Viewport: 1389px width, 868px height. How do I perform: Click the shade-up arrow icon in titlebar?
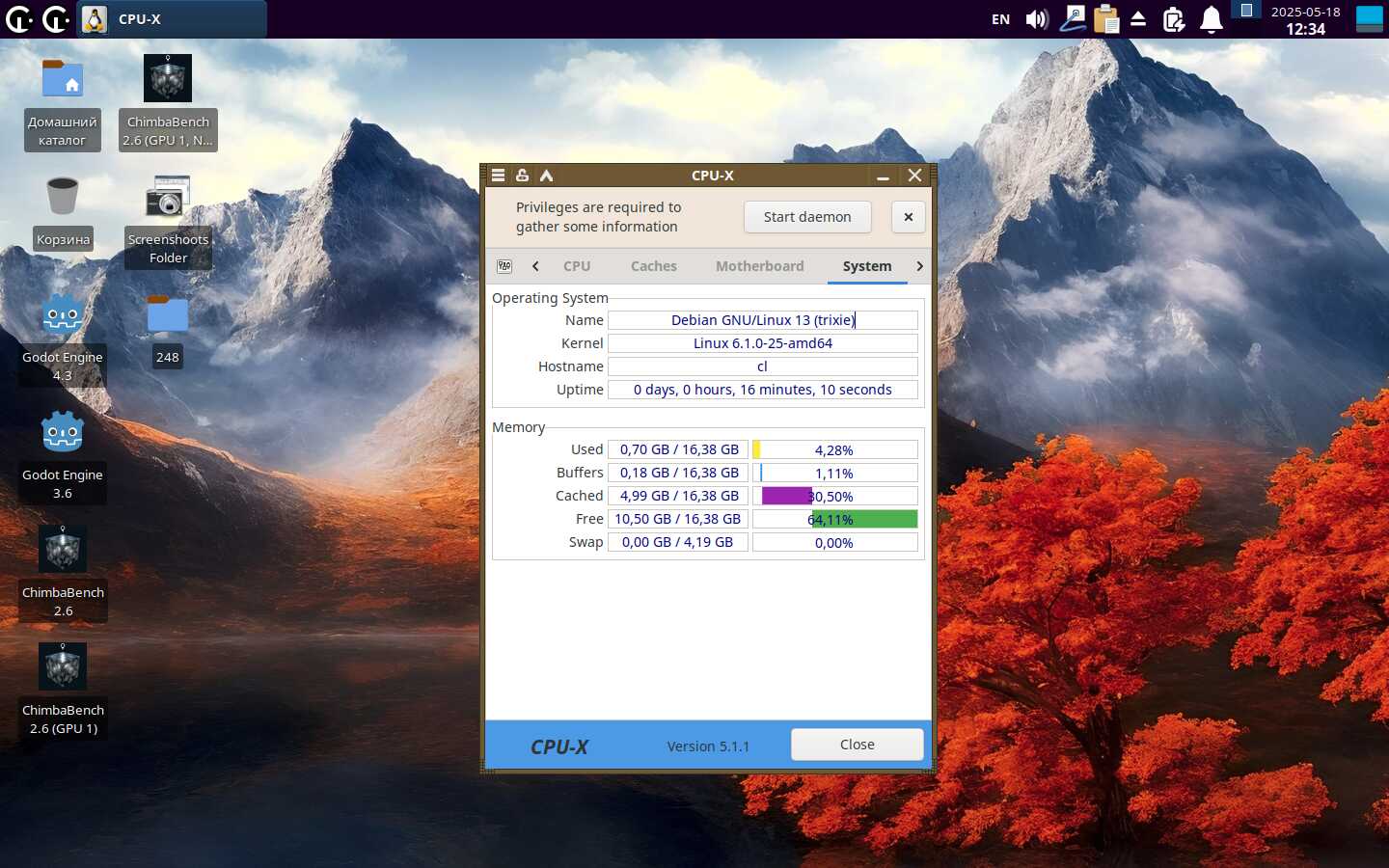pos(546,176)
